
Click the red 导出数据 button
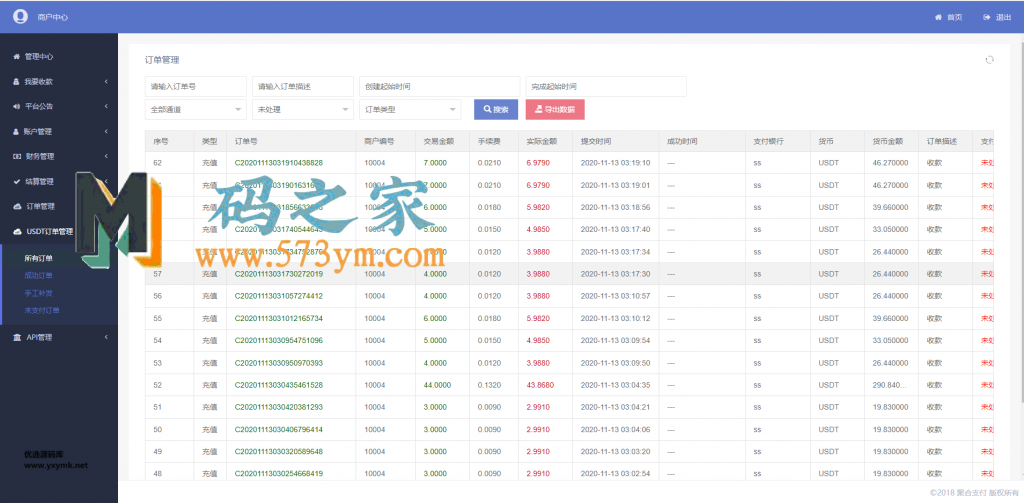click(x=555, y=110)
